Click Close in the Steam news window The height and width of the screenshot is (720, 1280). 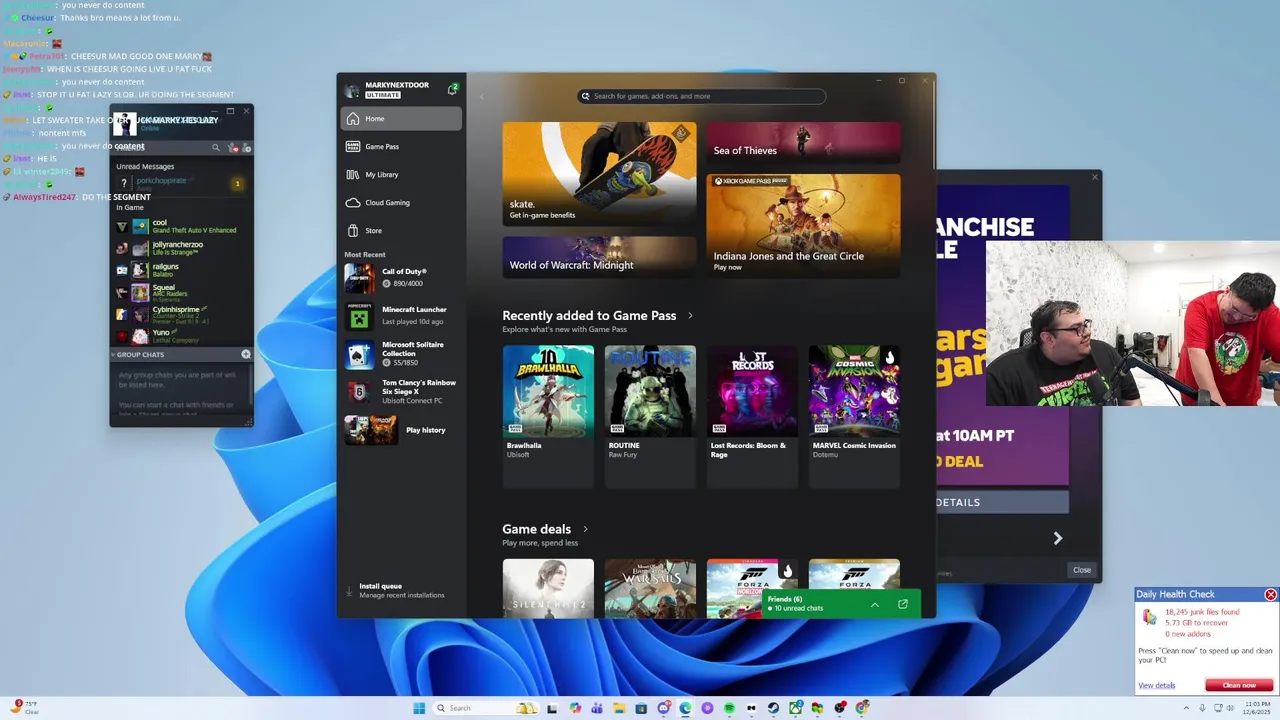1082,570
